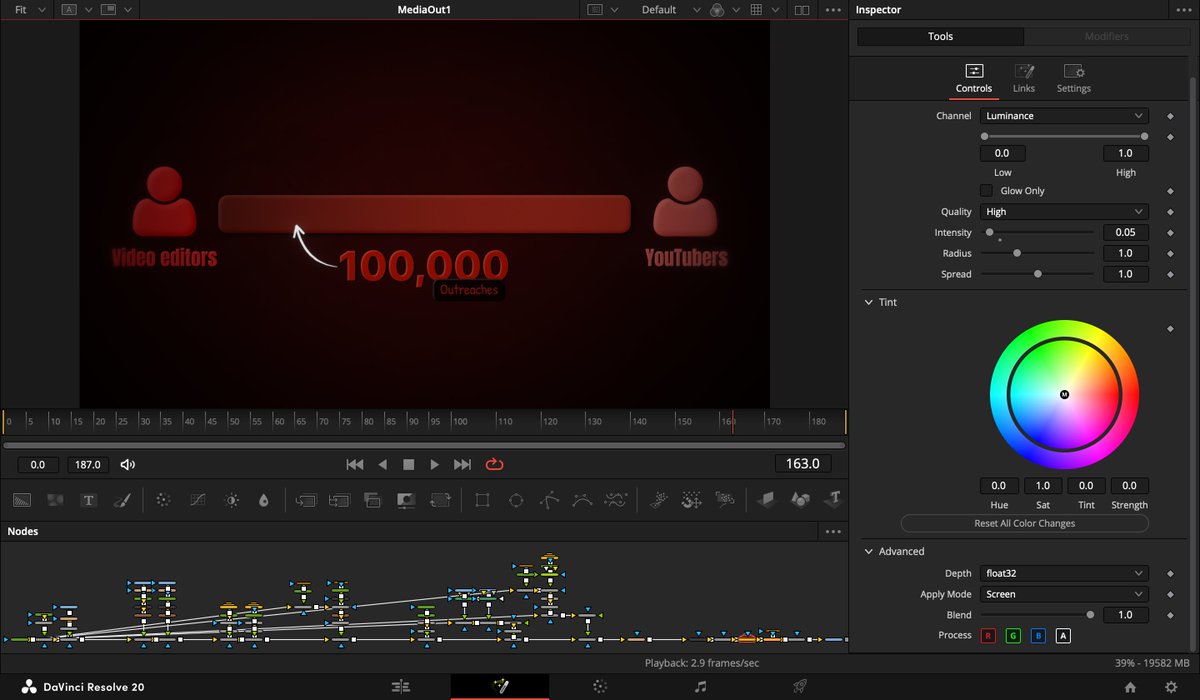
Task: Adjust the Intensity slider
Action: click(1037, 233)
